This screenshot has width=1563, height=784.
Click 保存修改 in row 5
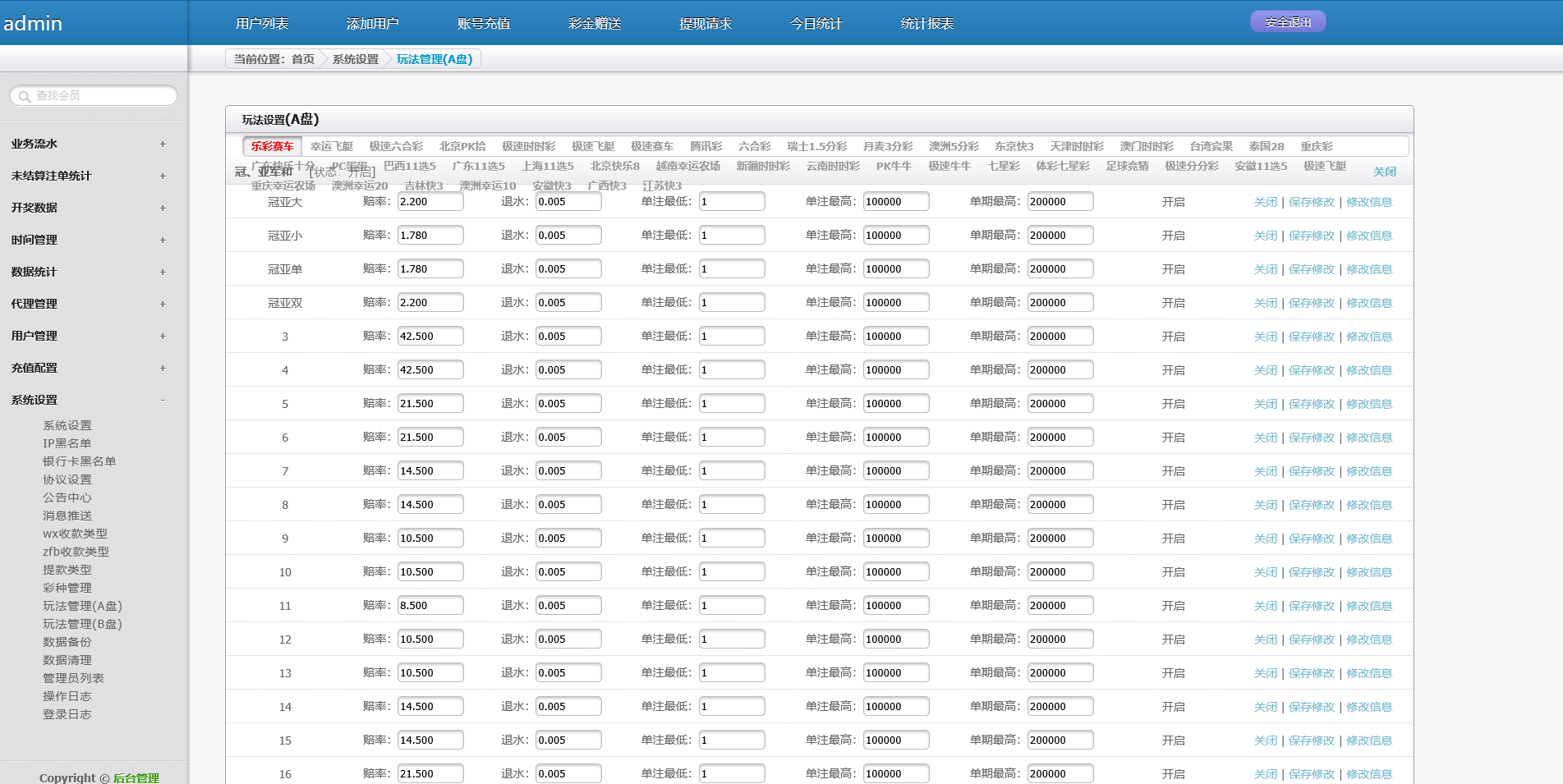1312,404
